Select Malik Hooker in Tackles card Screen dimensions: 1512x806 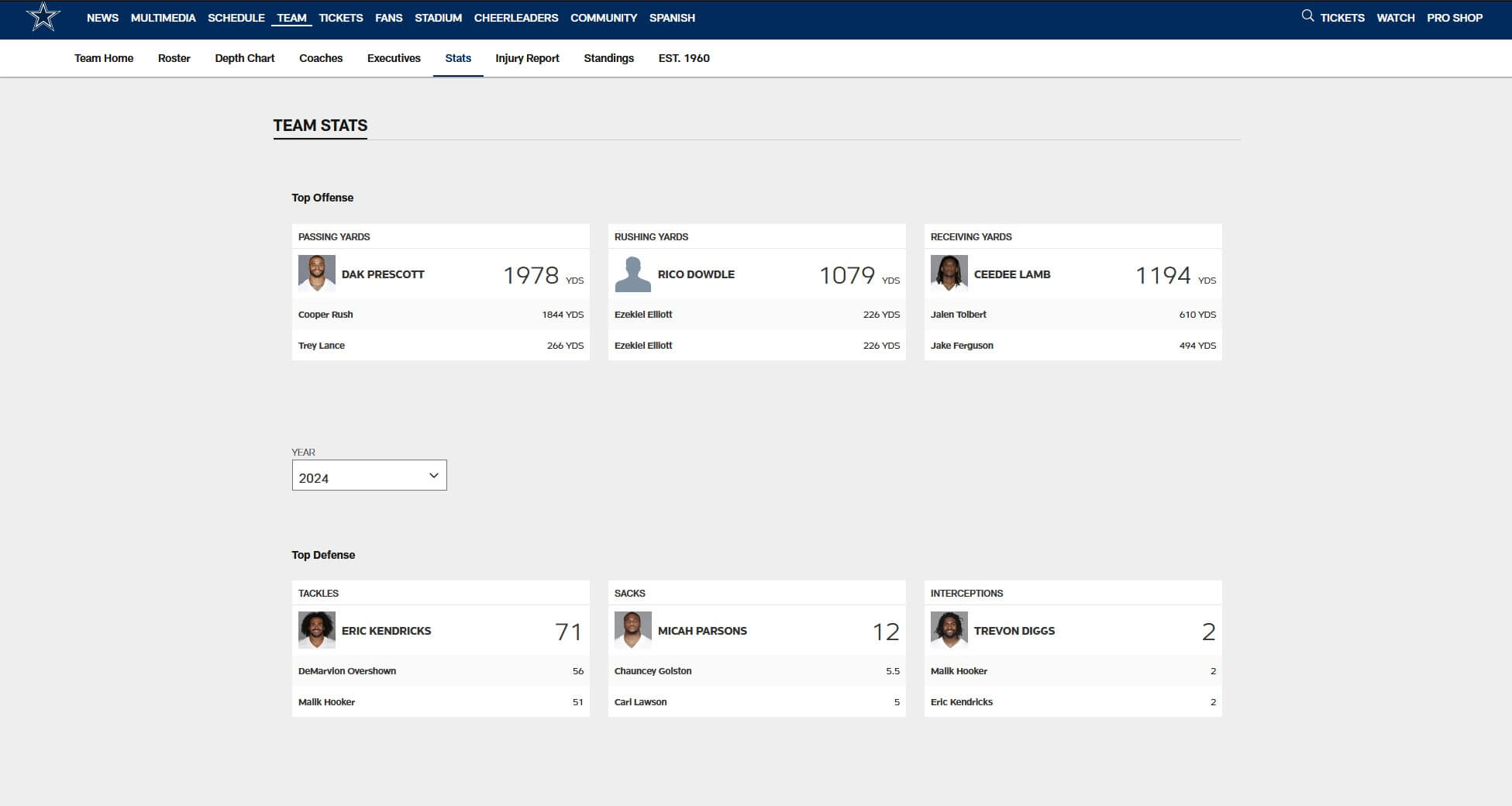440,702
